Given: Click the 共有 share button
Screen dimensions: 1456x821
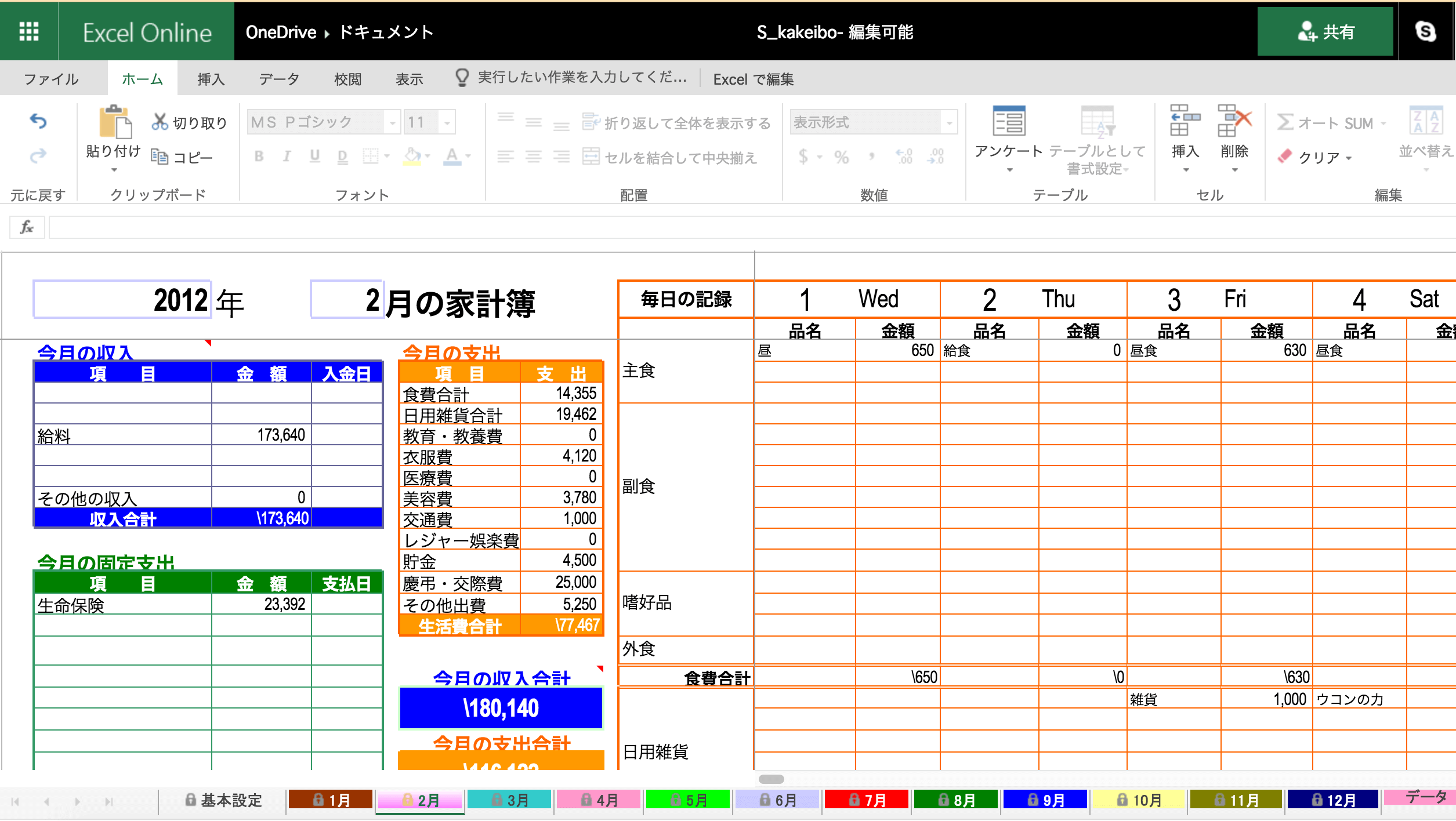Looking at the screenshot, I should (x=1325, y=31).
